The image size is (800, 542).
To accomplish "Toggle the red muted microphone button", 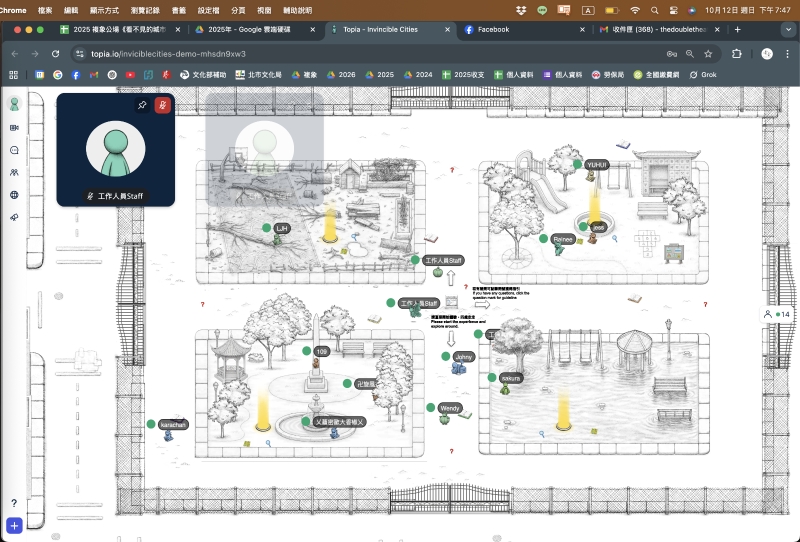I will [x=162, y=105].
